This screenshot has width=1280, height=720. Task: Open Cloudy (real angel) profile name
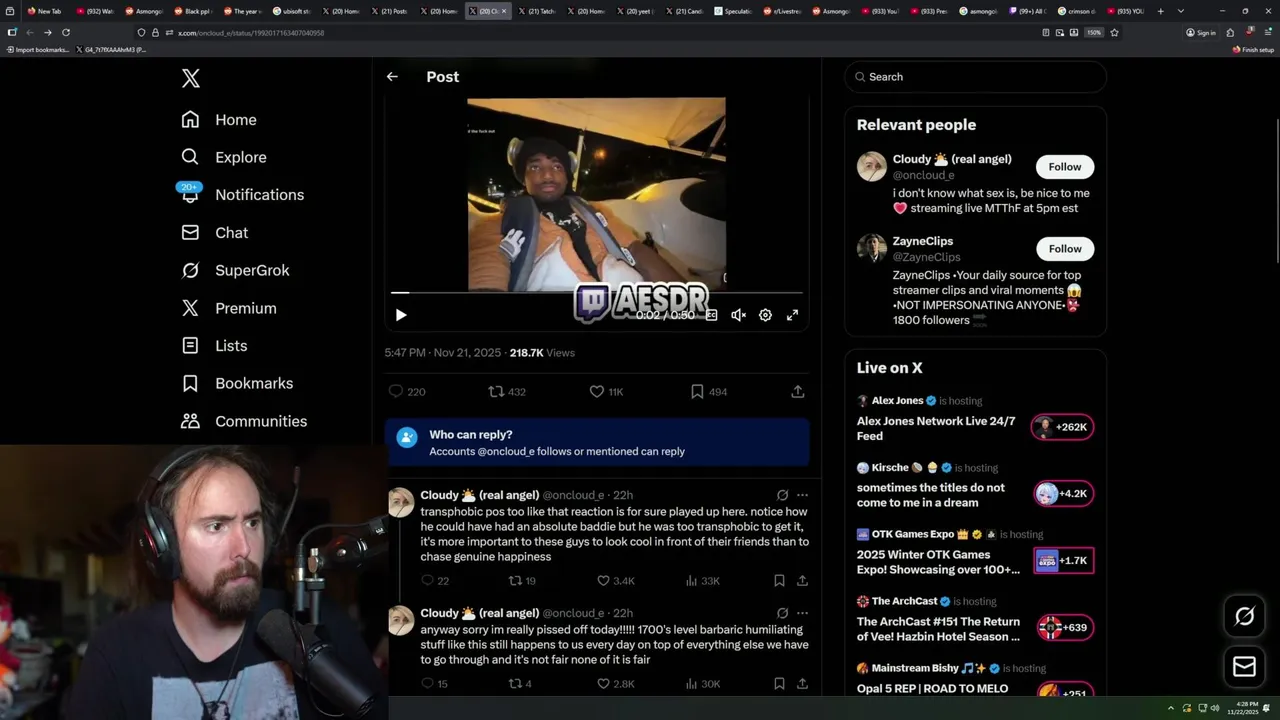tap(951, 159)
